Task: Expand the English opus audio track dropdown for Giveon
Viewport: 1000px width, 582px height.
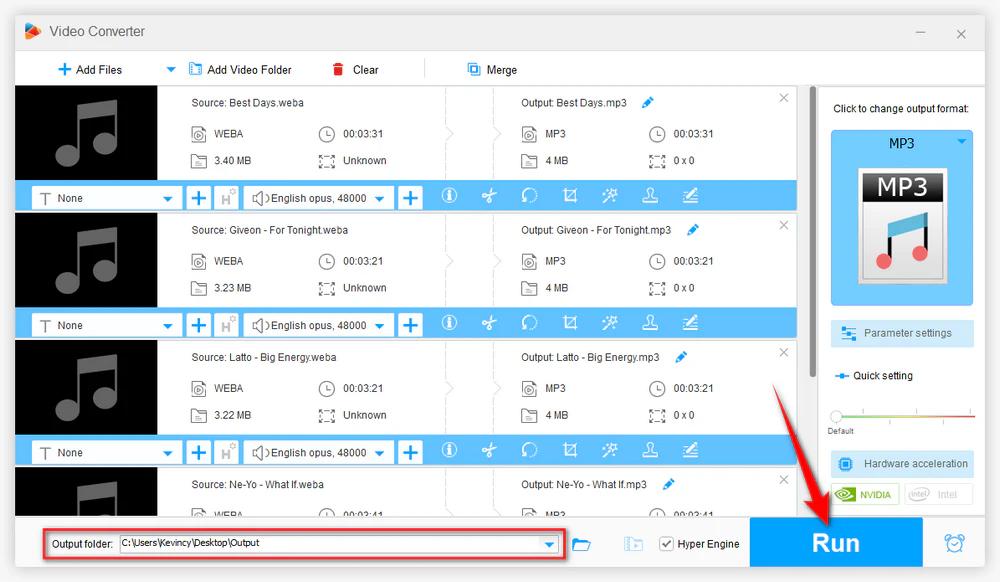Action: pos(319,326)
